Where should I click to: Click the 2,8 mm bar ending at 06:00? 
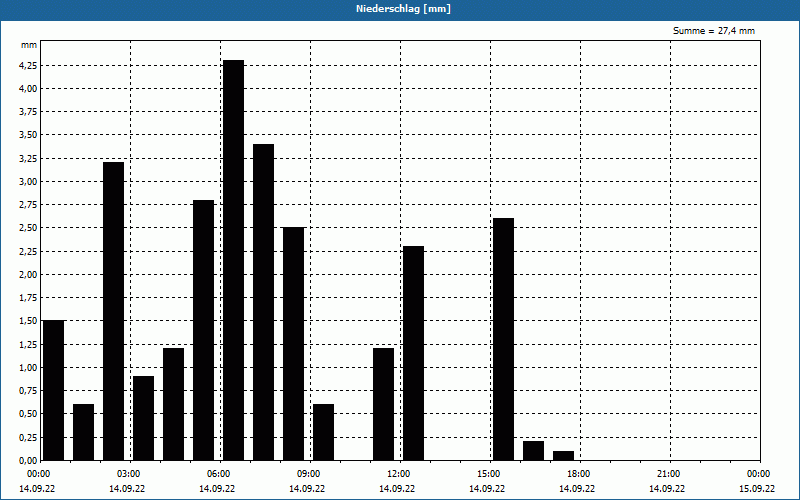coord(204,330)
